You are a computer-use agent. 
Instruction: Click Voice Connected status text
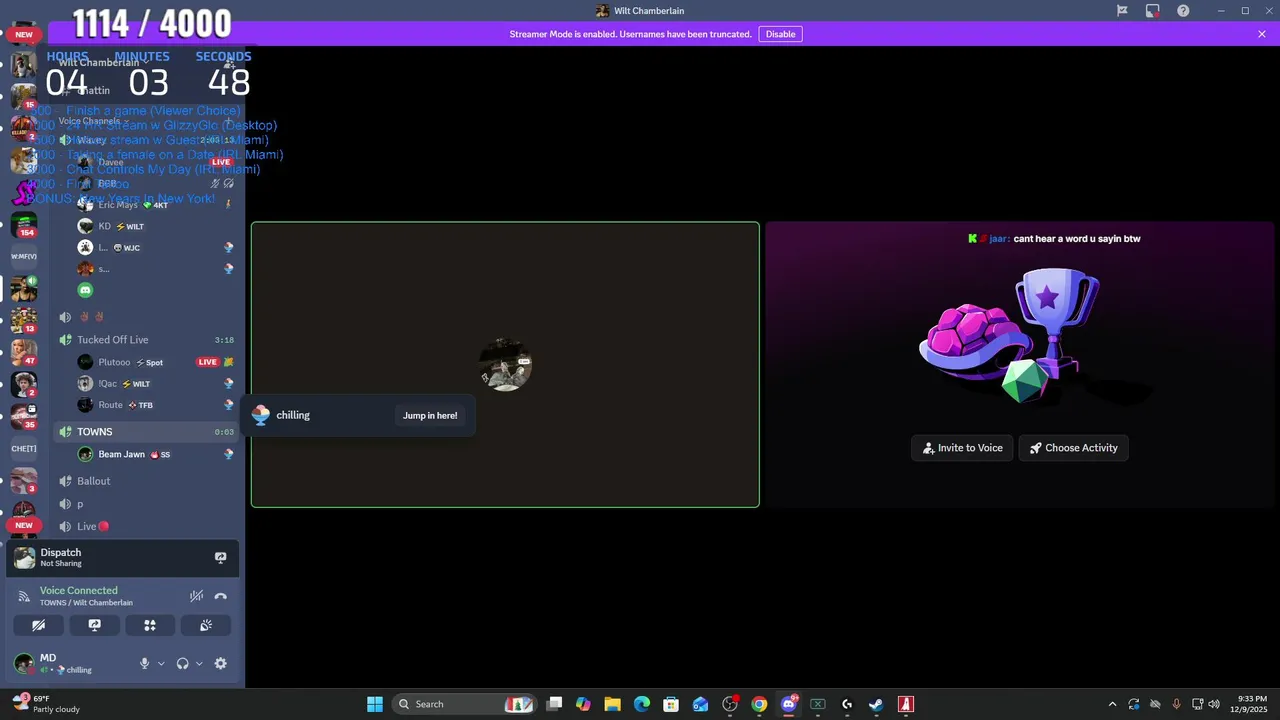point(78,590)
